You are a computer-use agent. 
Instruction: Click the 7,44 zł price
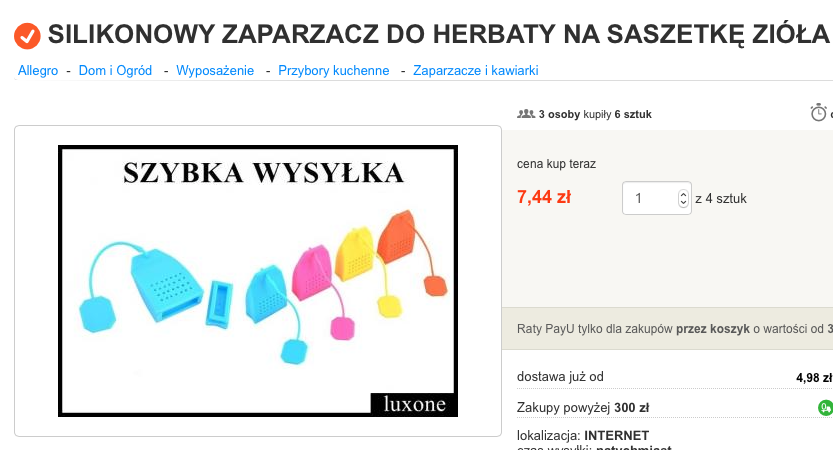[x=543, y=197]
